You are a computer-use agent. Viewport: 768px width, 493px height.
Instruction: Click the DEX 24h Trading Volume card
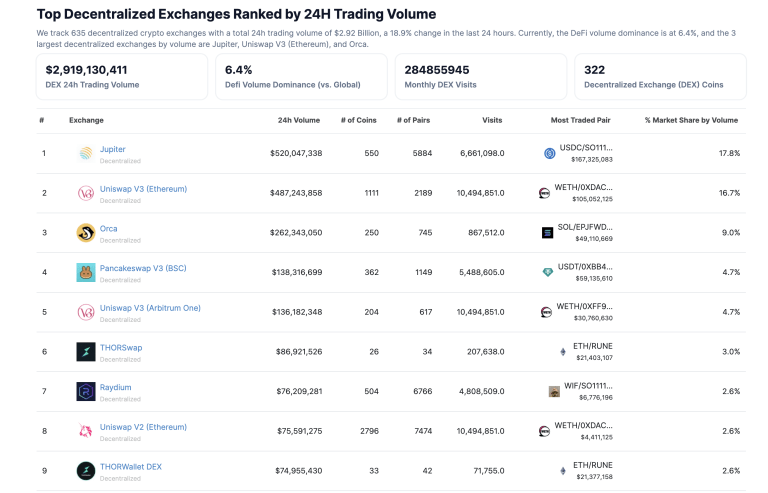121,76
